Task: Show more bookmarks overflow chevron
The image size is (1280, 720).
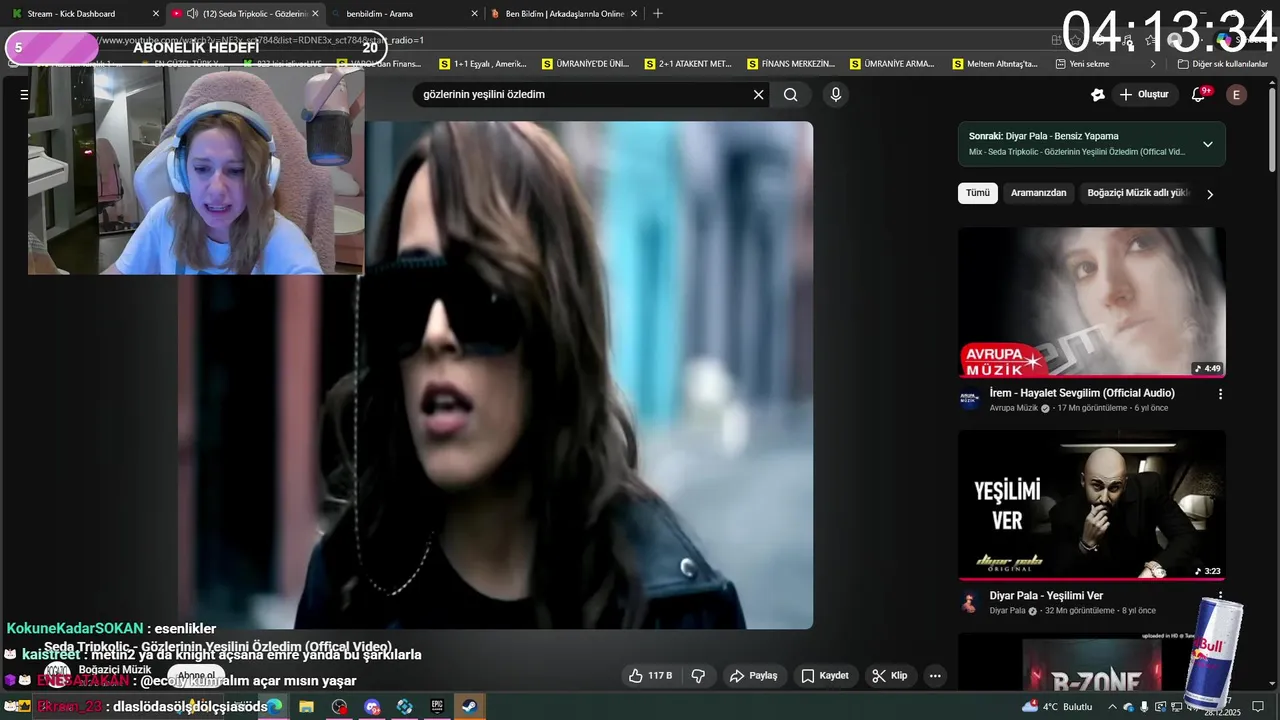Action: (x=1153, y=64)
